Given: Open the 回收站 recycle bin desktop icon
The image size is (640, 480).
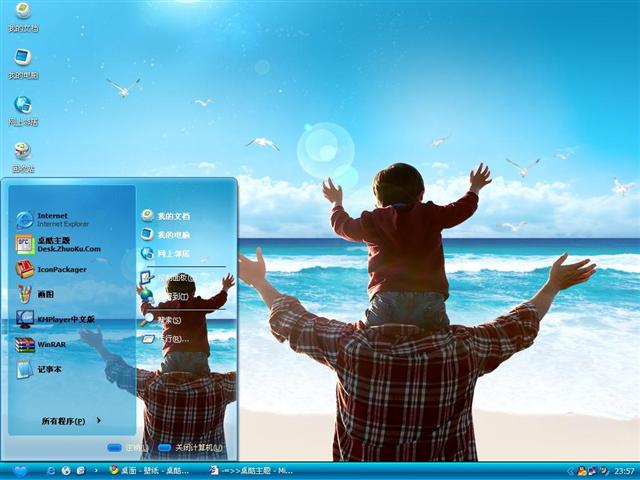Looking at the screenshot, I should 23,158.
